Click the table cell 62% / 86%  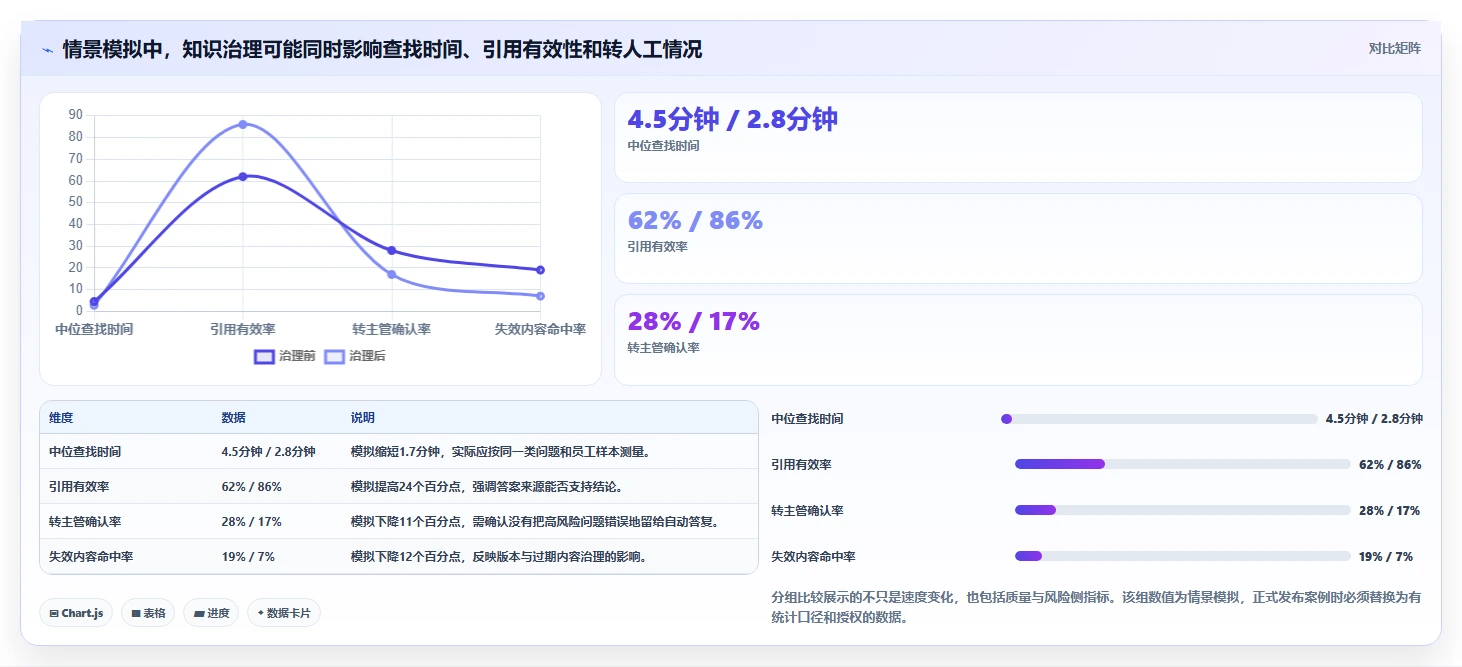pos(251,487)
